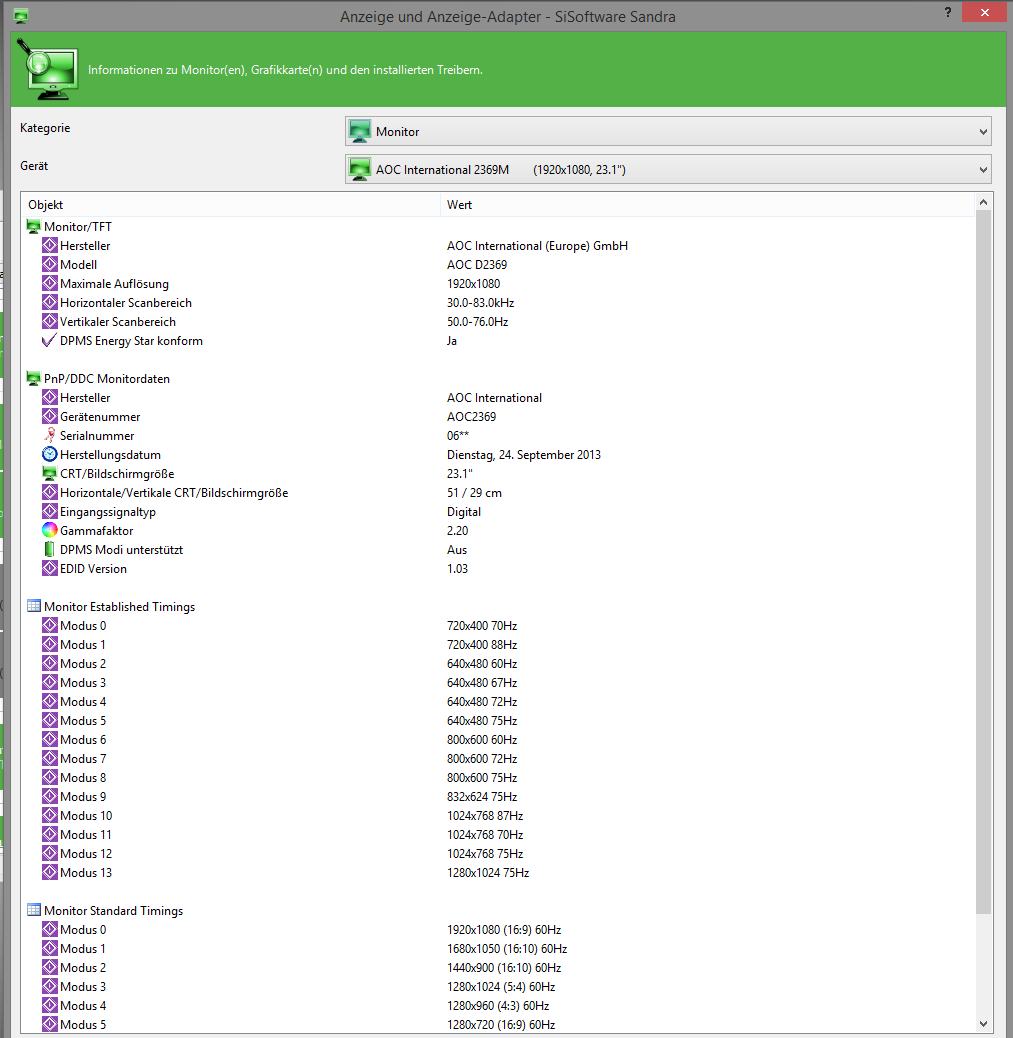Click the icon beside EDID Version
The width and height of the screenshot is (1013, 1038).
(x=50, y=569)
